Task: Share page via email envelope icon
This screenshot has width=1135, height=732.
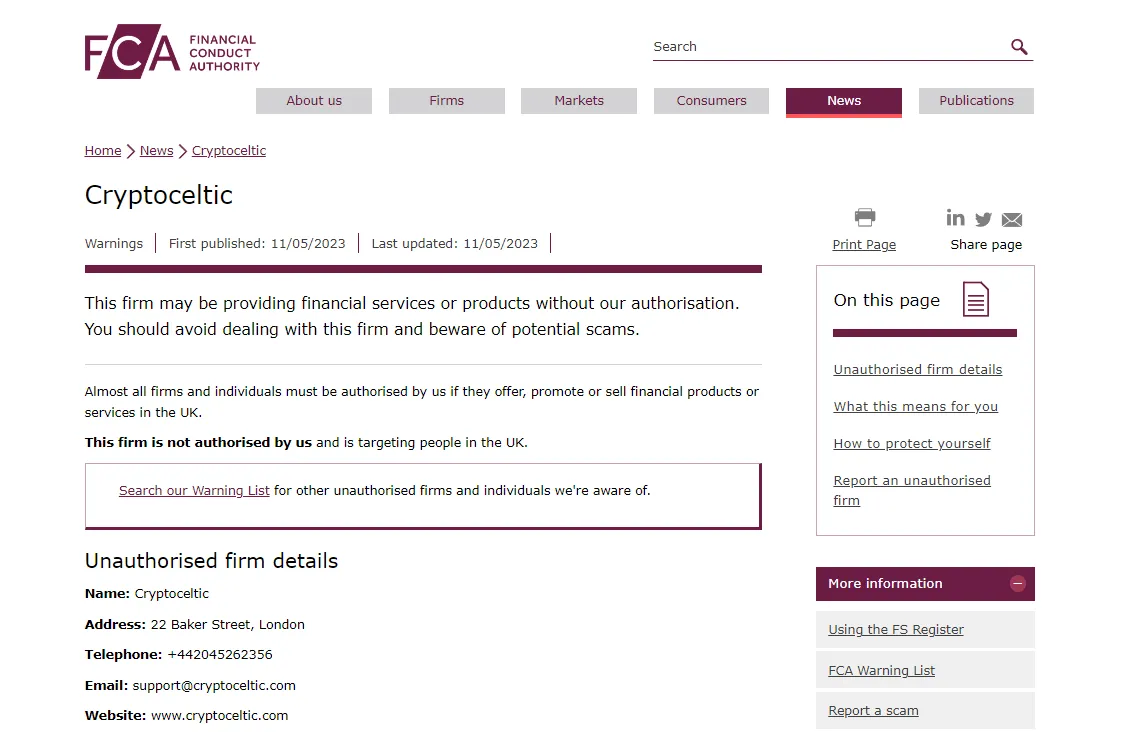Action: coord(1011,219)
